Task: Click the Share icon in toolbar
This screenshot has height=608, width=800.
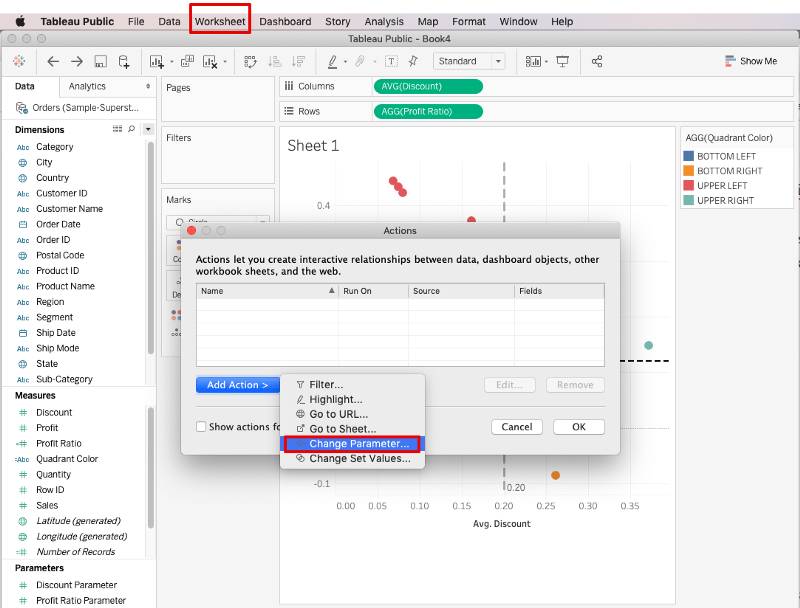Action: [597, 61]
